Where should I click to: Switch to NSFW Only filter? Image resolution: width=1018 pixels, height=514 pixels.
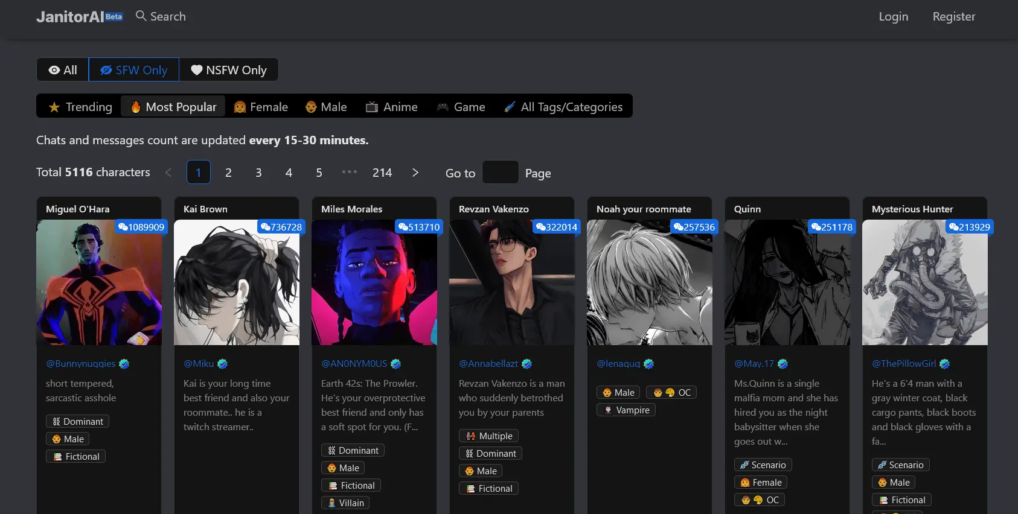(x=229, y=70)
